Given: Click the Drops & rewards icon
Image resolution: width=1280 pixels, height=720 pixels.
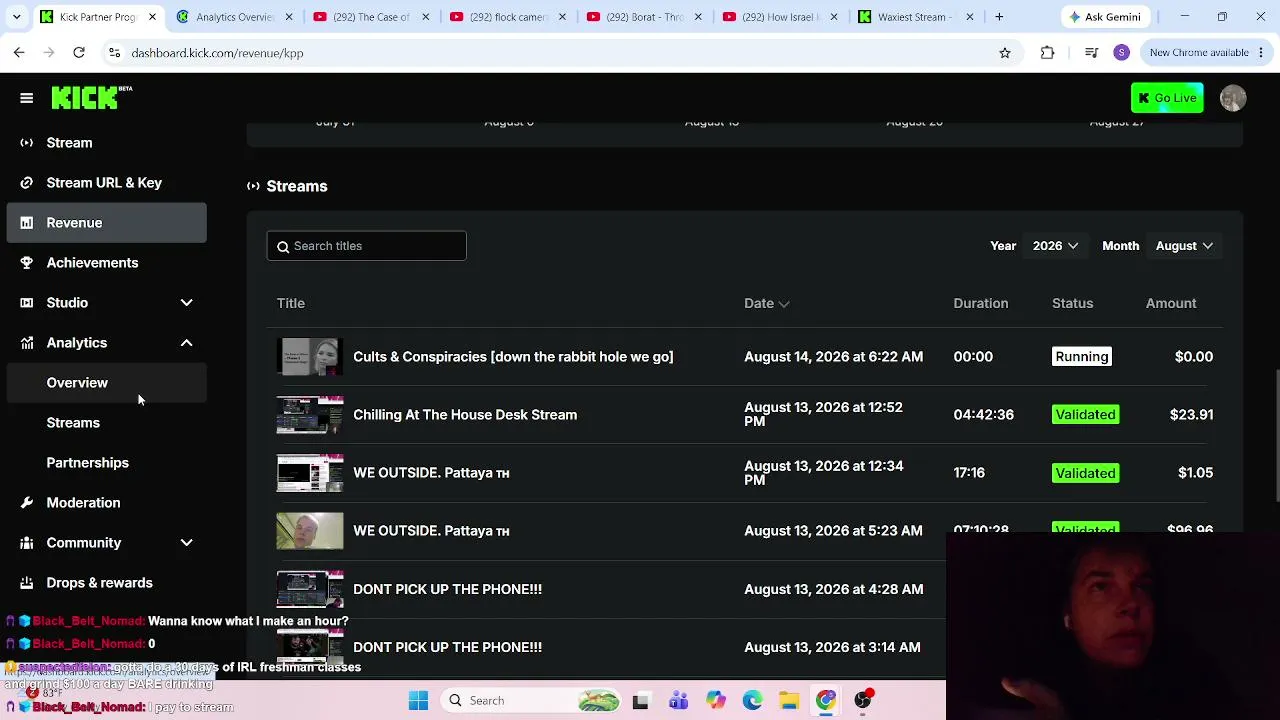Looking at the screenshot, I should (27, 583).
